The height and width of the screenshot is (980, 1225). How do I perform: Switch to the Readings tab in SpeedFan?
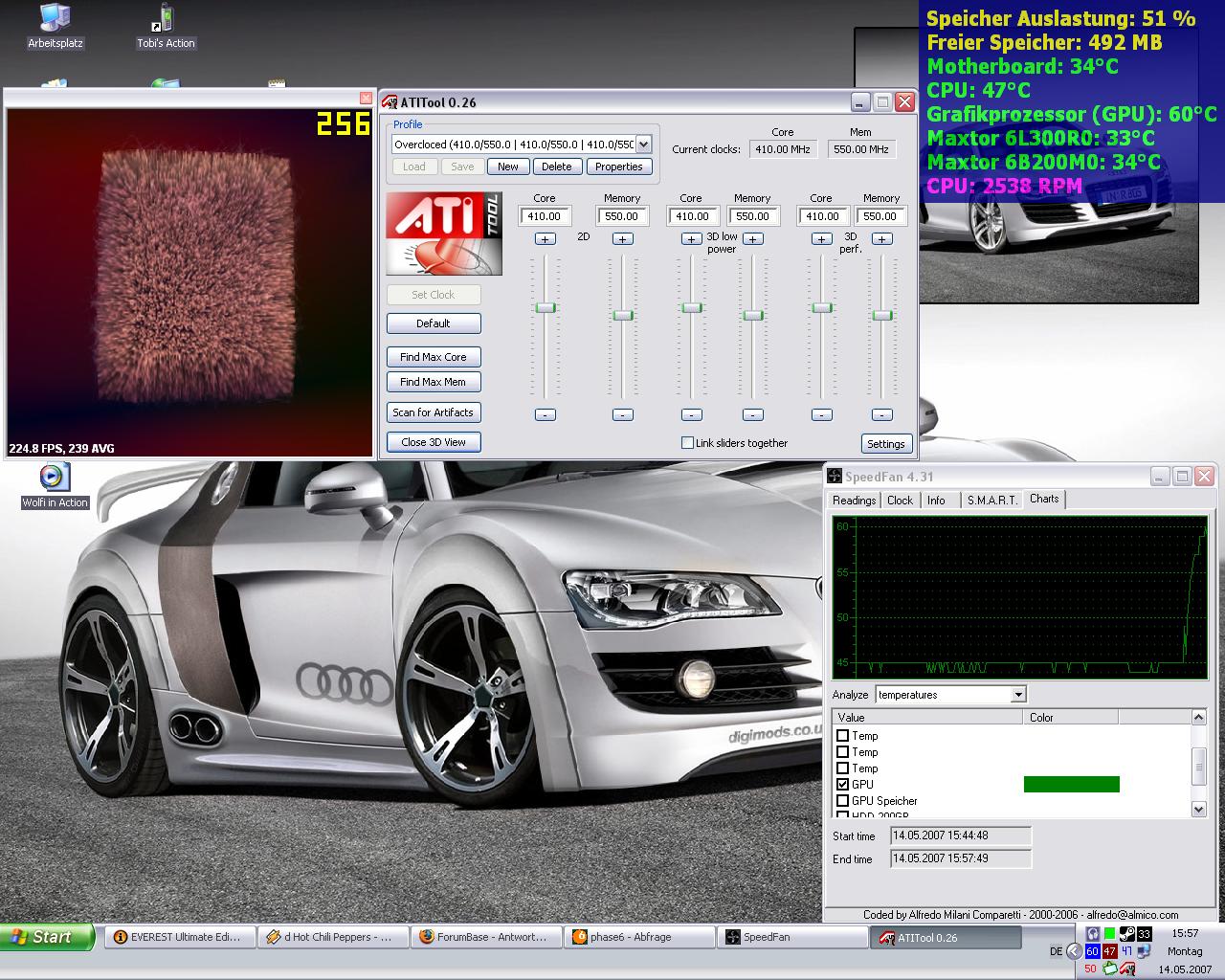click(854, 501)
